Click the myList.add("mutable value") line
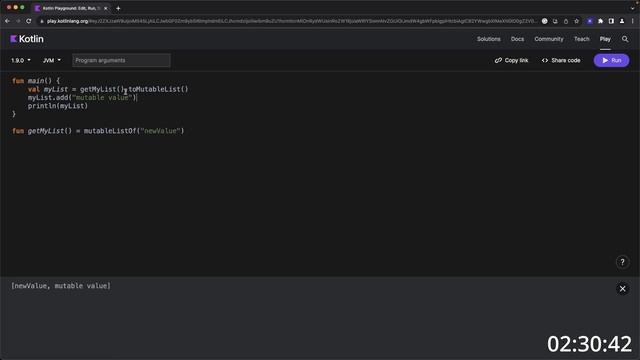Image resolution: width=640 pixels, height=360 pixels. tap(82, 98)
